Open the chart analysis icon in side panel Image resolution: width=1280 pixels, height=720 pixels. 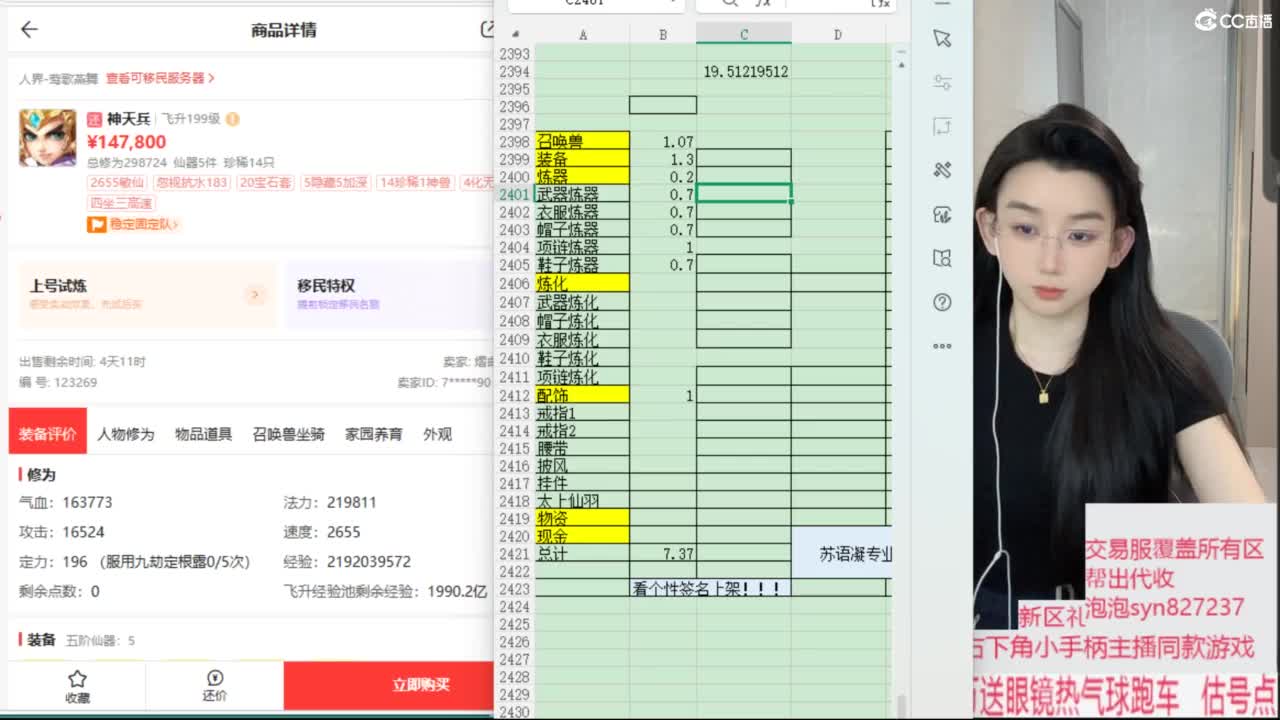pyautogui.click(x=942, y=214)
